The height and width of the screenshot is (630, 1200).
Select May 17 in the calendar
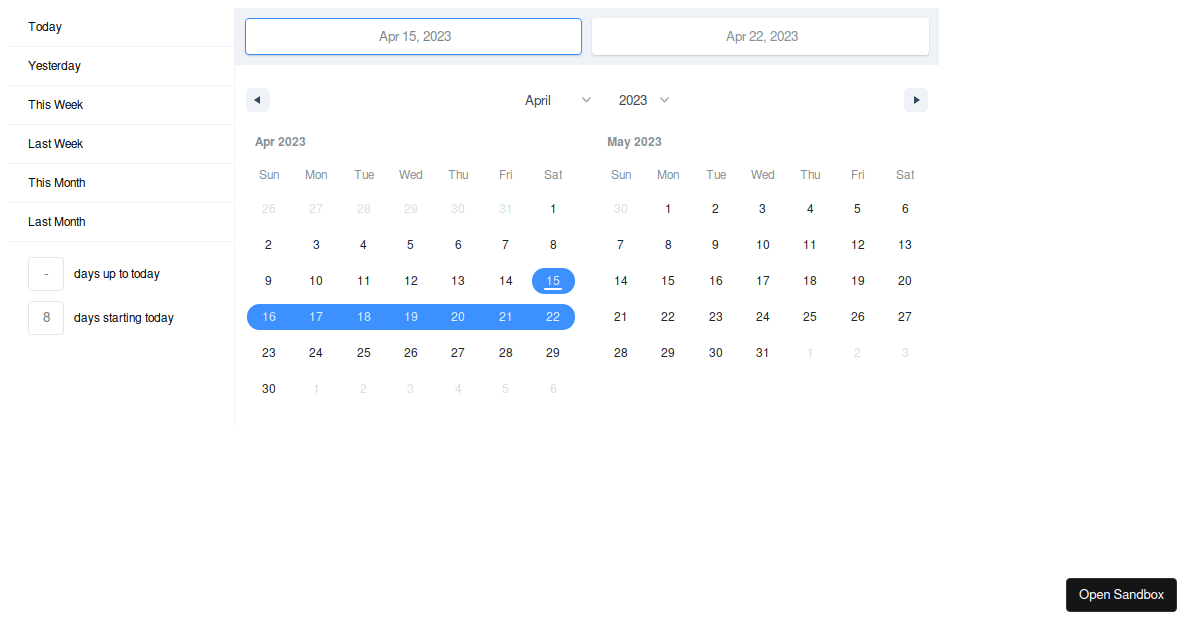coord(762,281)
